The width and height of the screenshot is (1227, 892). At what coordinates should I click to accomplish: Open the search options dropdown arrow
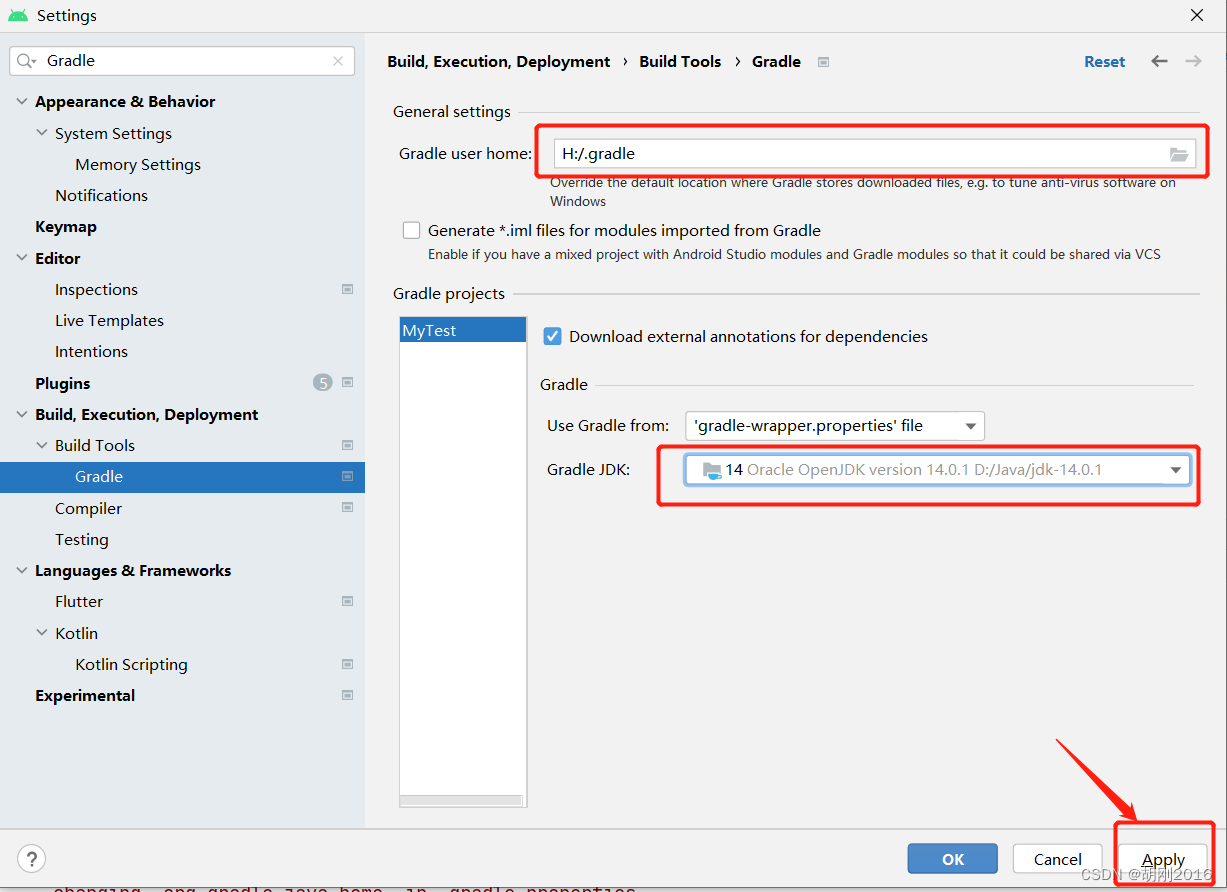tap(34, 63)
